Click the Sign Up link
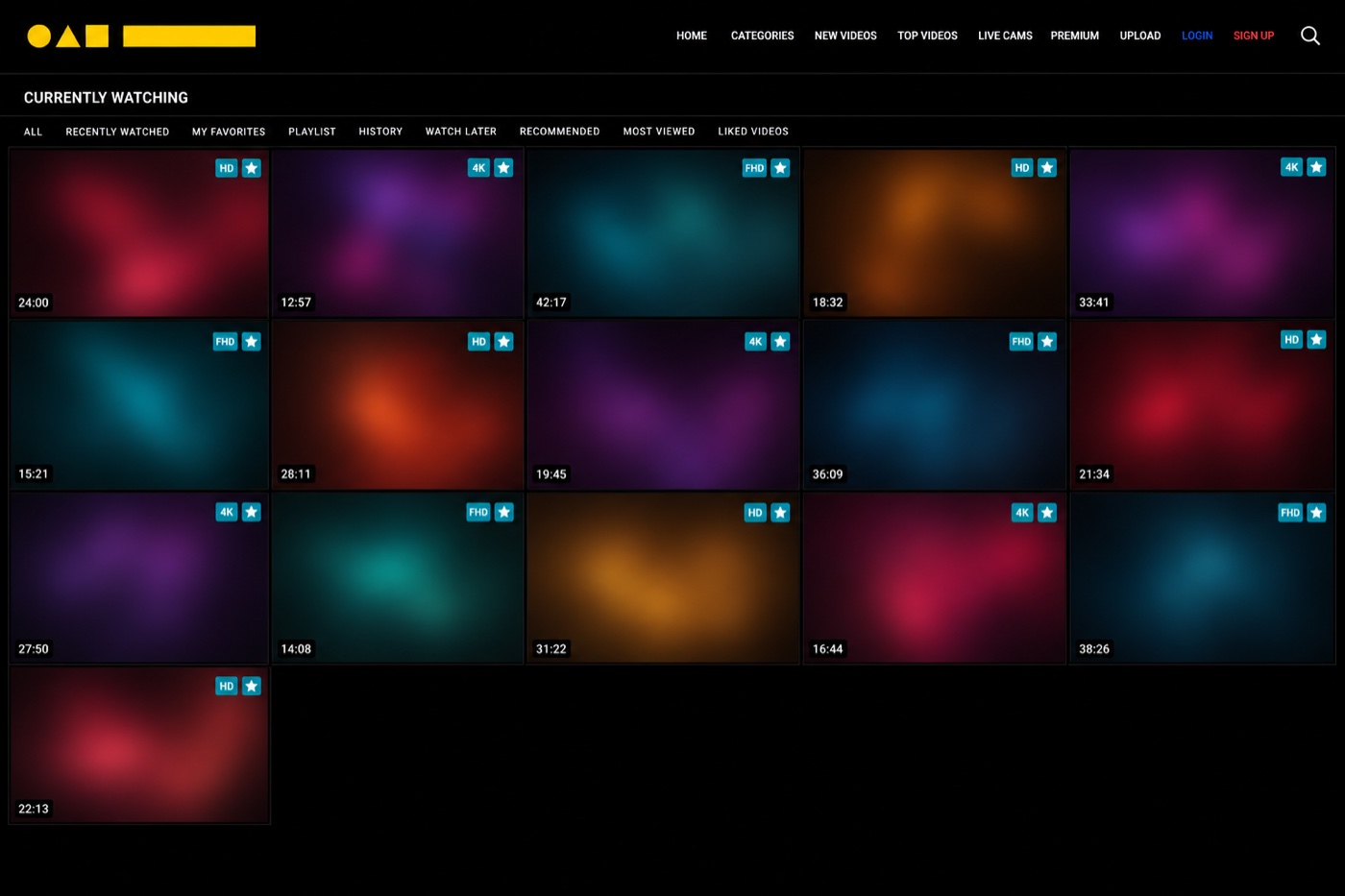This screenshot has width=1345, height=896. click(1254, 36)
